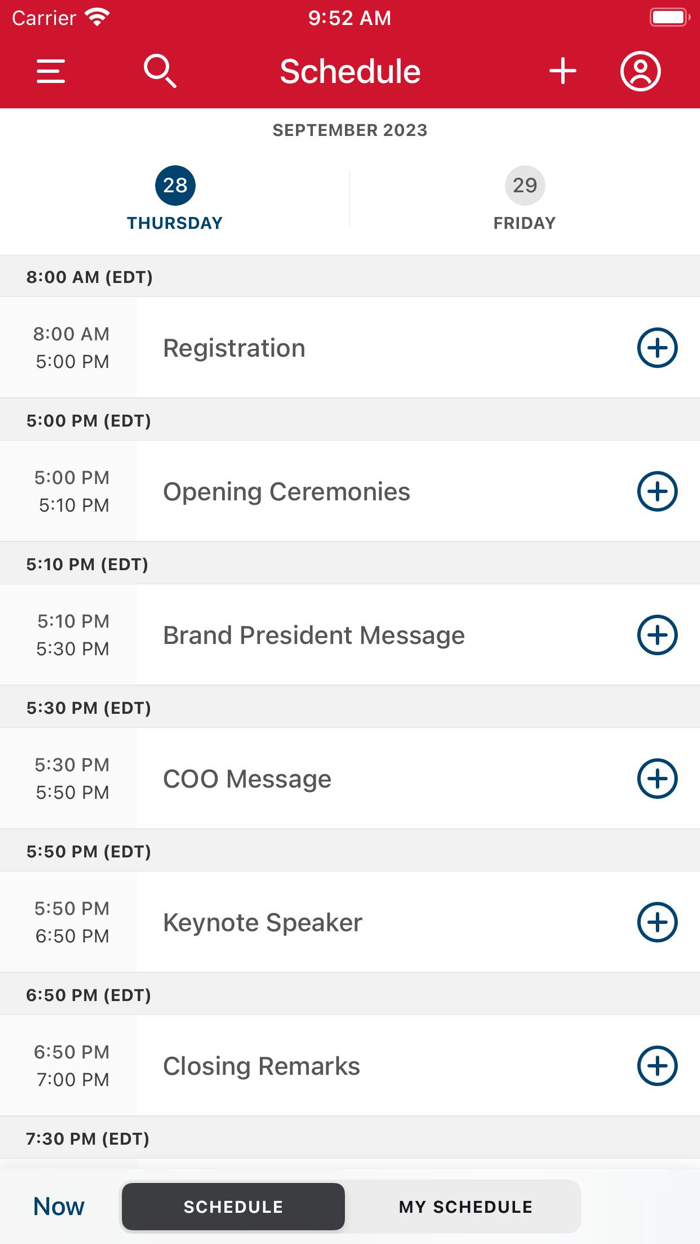The height and width of the screenshot is (1244, 700).
Task: Toggle Brand President Message session plus circle
Action: [x=657, y=635]
